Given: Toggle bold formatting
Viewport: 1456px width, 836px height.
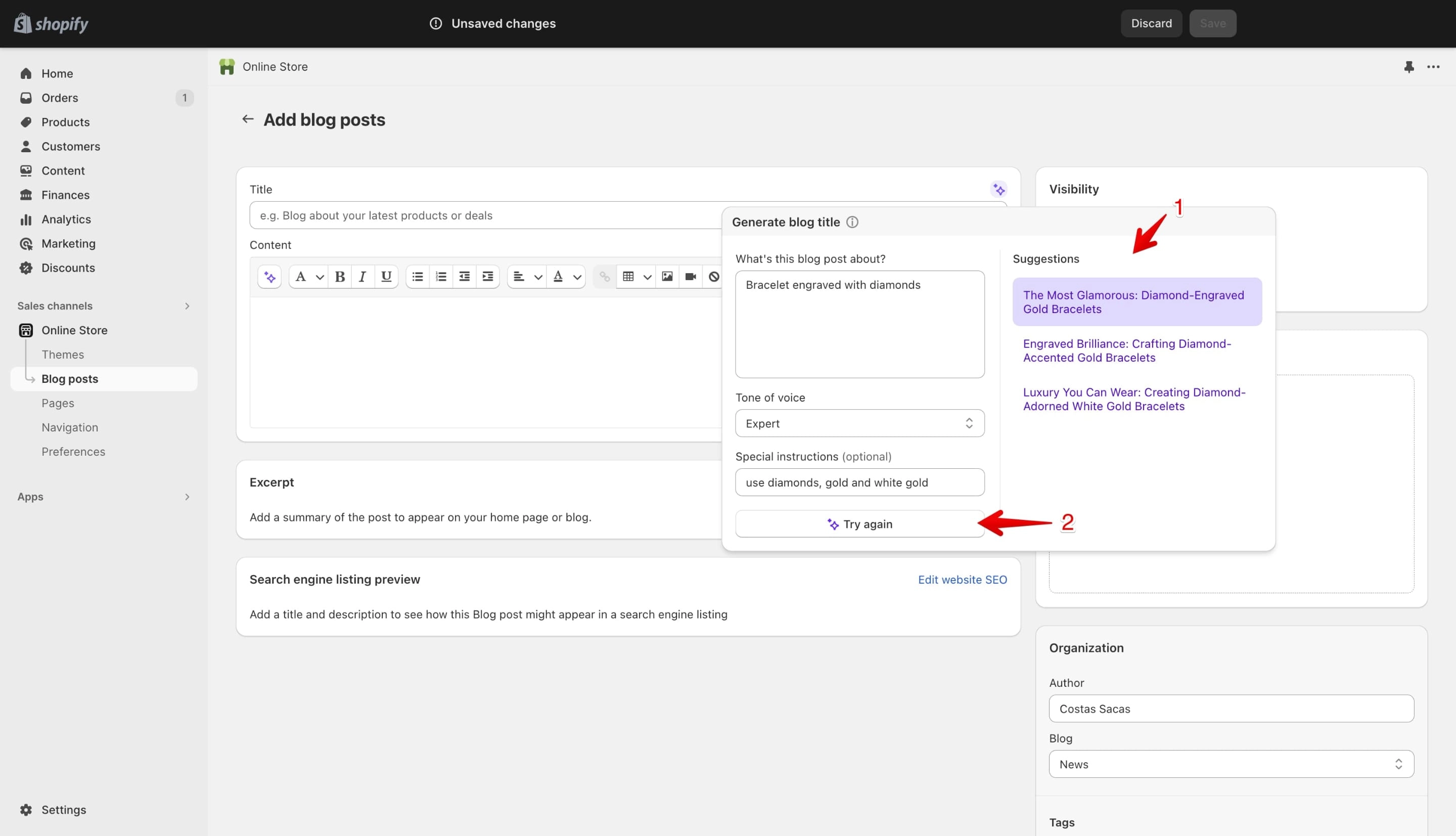Looking at the screenshot, I should [340, 277].
